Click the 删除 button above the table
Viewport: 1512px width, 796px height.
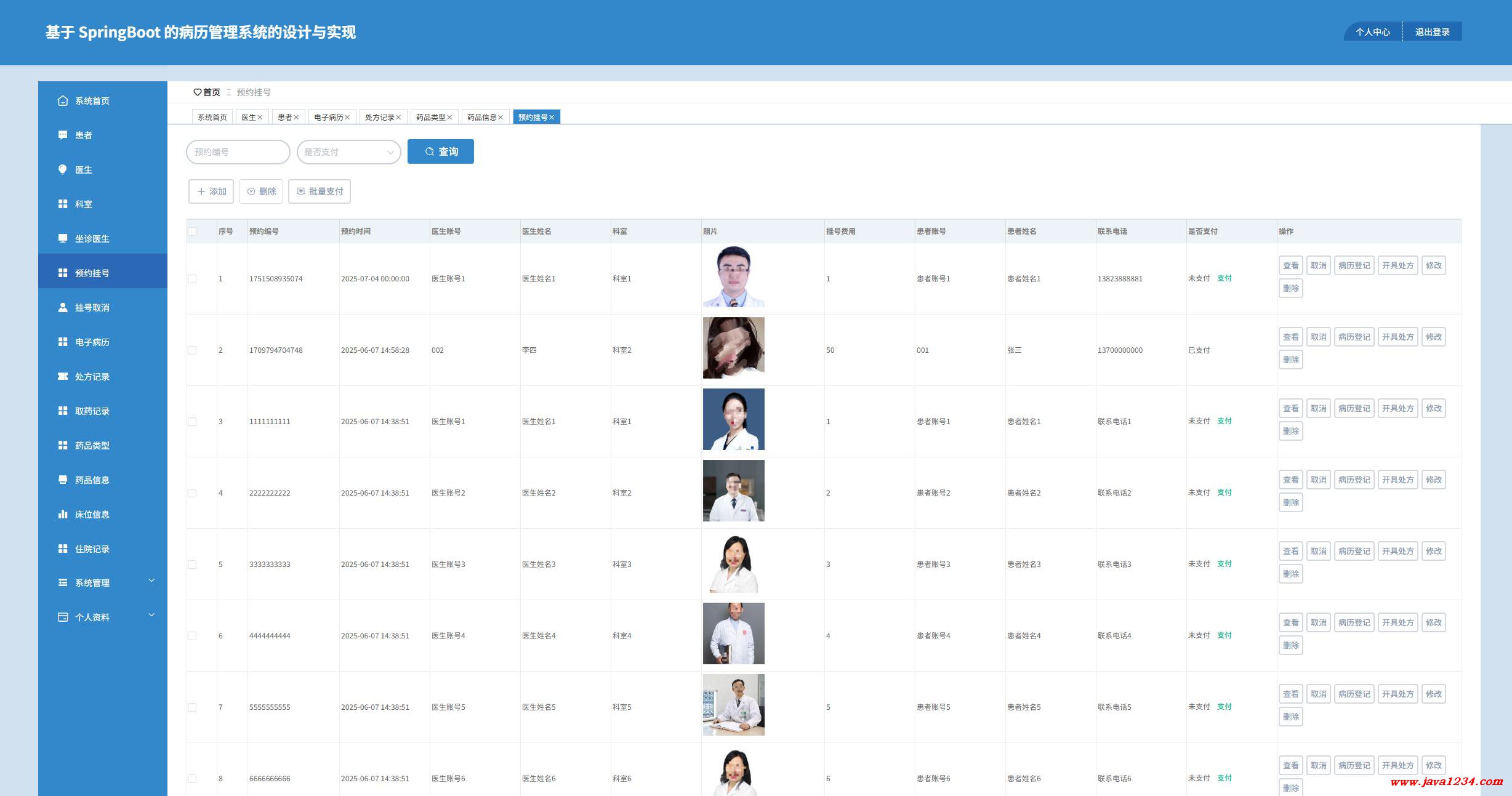point(261,191)
